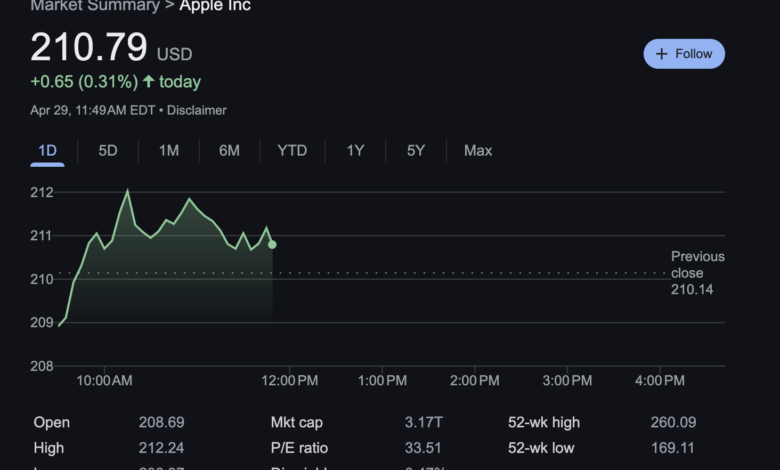Click the 209 y-axis label

click(x=42, y=323)
